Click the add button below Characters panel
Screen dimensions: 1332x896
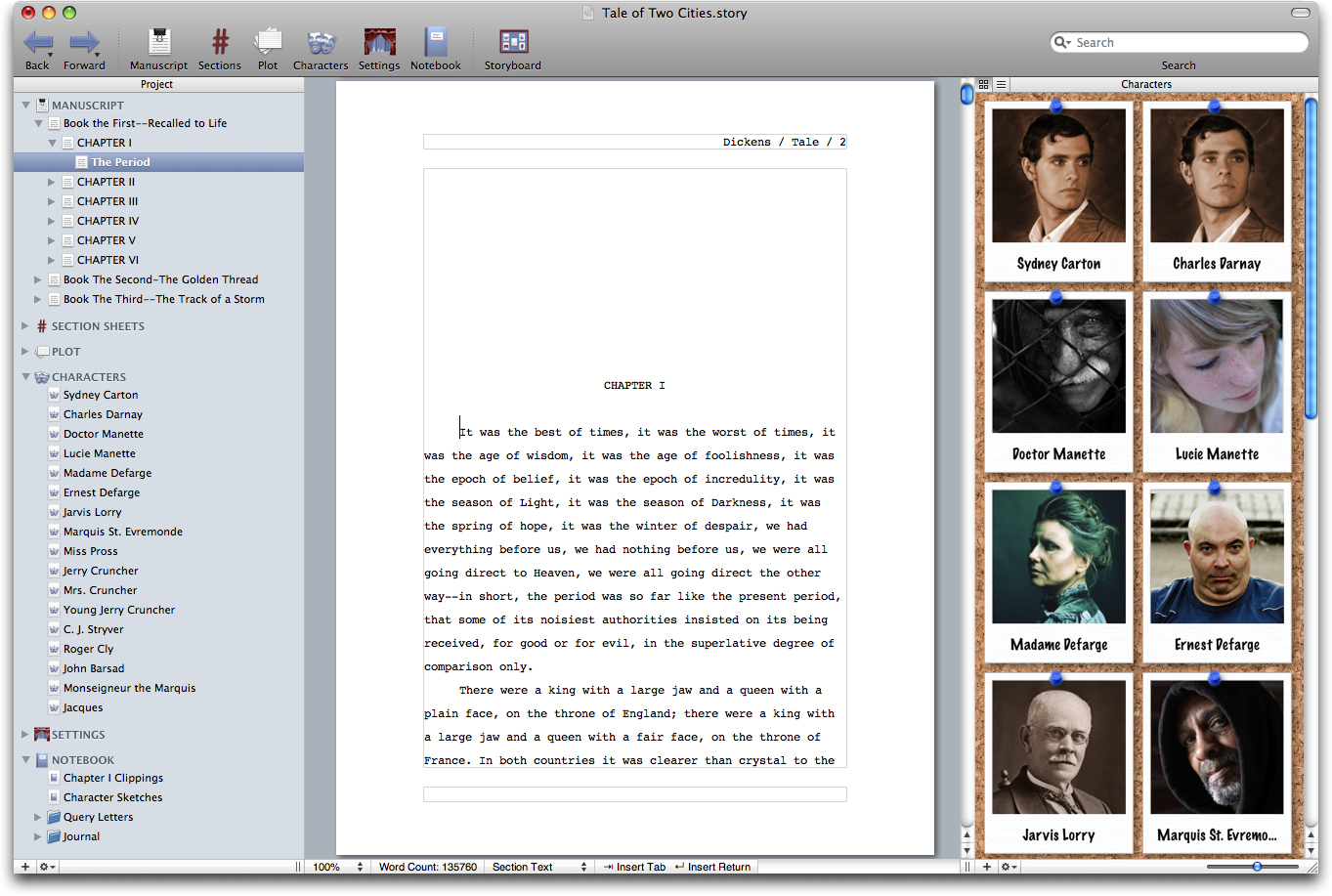[987, 867]
